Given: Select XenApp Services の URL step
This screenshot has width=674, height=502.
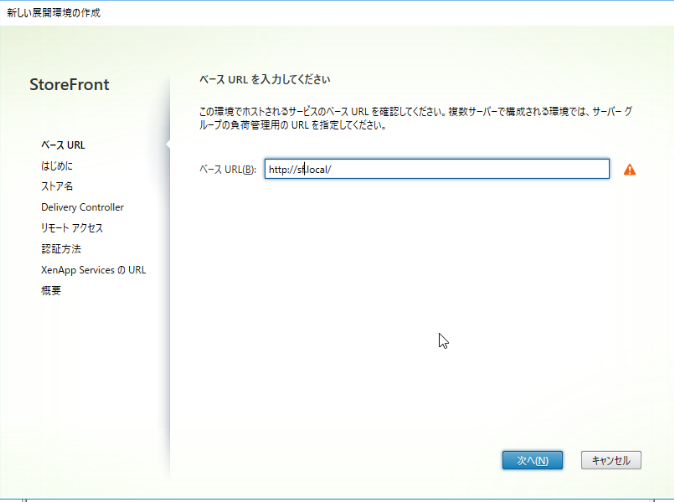Looking at the screenshot, I should click(94, 270).
